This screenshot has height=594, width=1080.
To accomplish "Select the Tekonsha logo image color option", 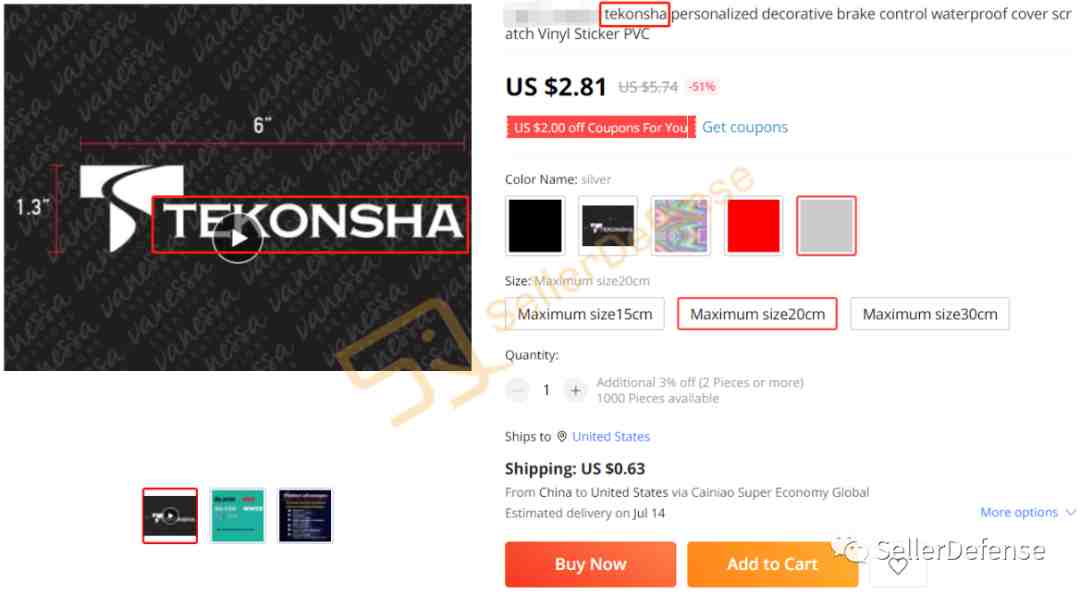I will 608,225.
